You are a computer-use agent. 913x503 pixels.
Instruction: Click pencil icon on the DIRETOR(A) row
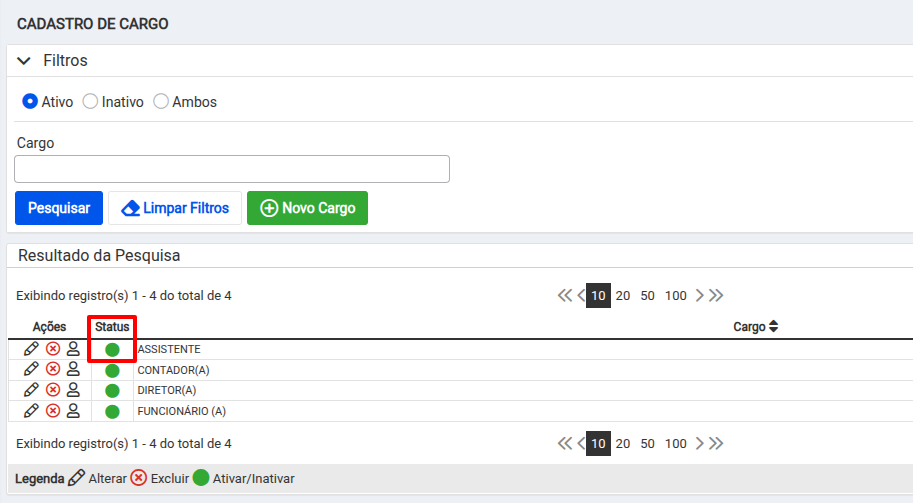(x=31, y=390)
